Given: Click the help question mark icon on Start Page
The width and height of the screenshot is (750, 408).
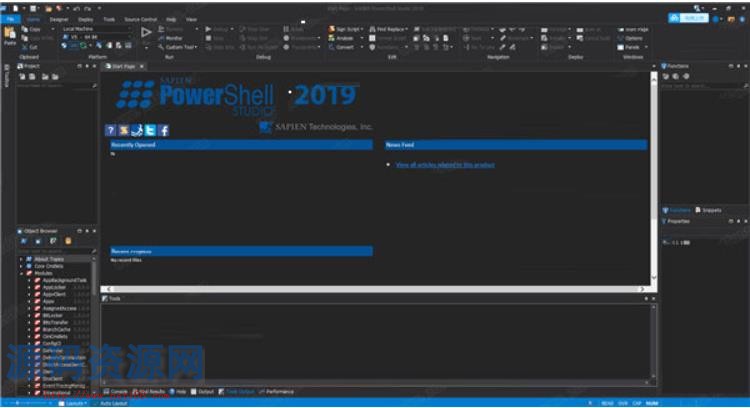Looking at the screenshot, I should pos(110,130).
